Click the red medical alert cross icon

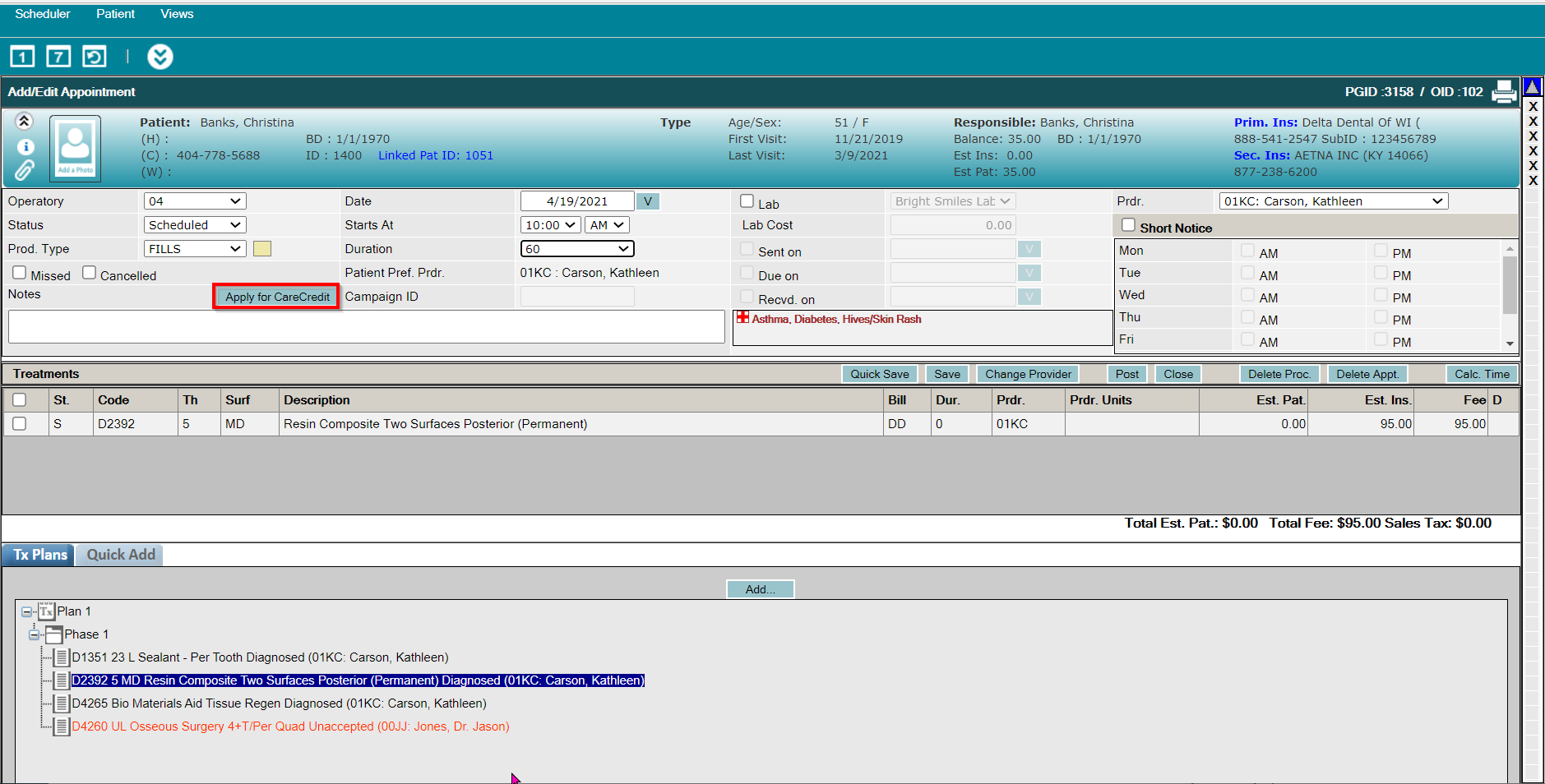coord(742,318)
